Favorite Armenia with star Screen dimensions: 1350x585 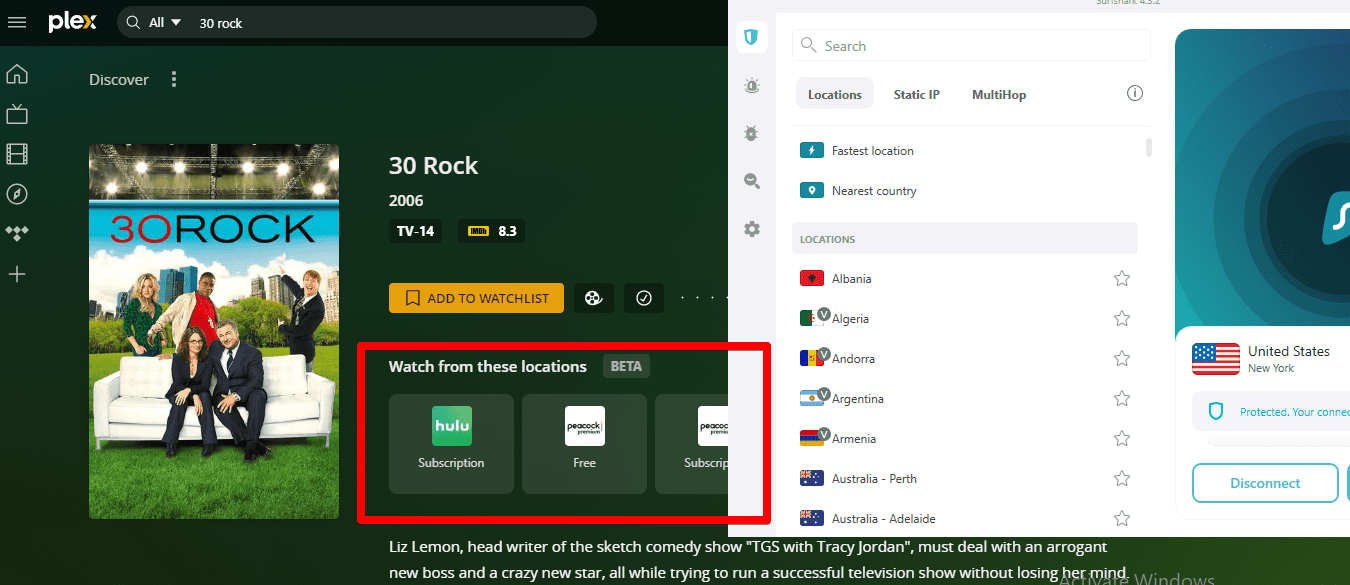[x=1122, y=439]
